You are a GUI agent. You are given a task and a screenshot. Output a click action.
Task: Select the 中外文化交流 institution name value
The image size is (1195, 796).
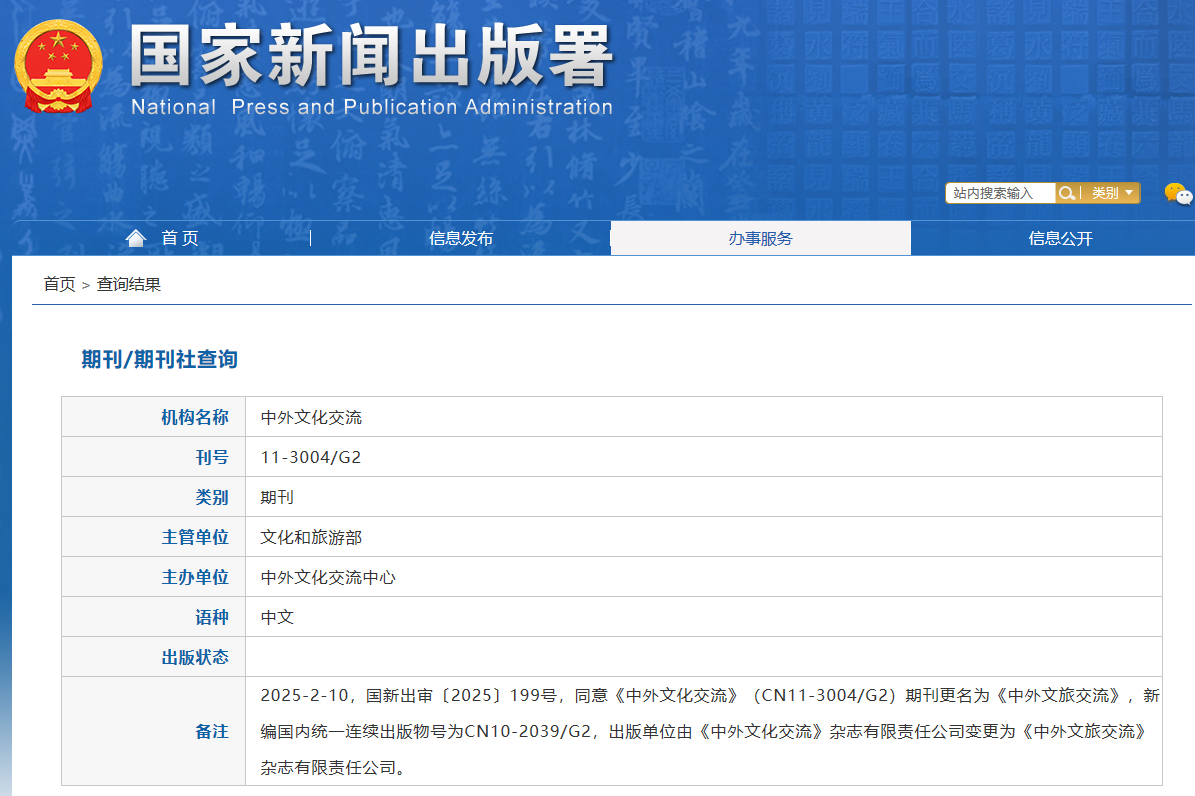click(311, 418)
